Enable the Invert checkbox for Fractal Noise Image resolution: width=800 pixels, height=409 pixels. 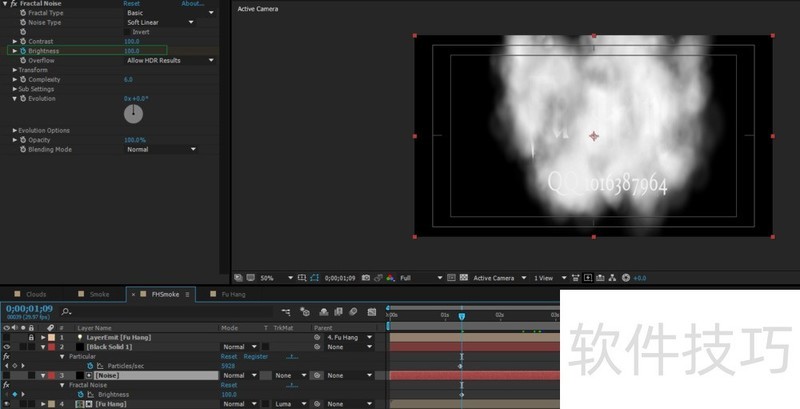(128, 32)
